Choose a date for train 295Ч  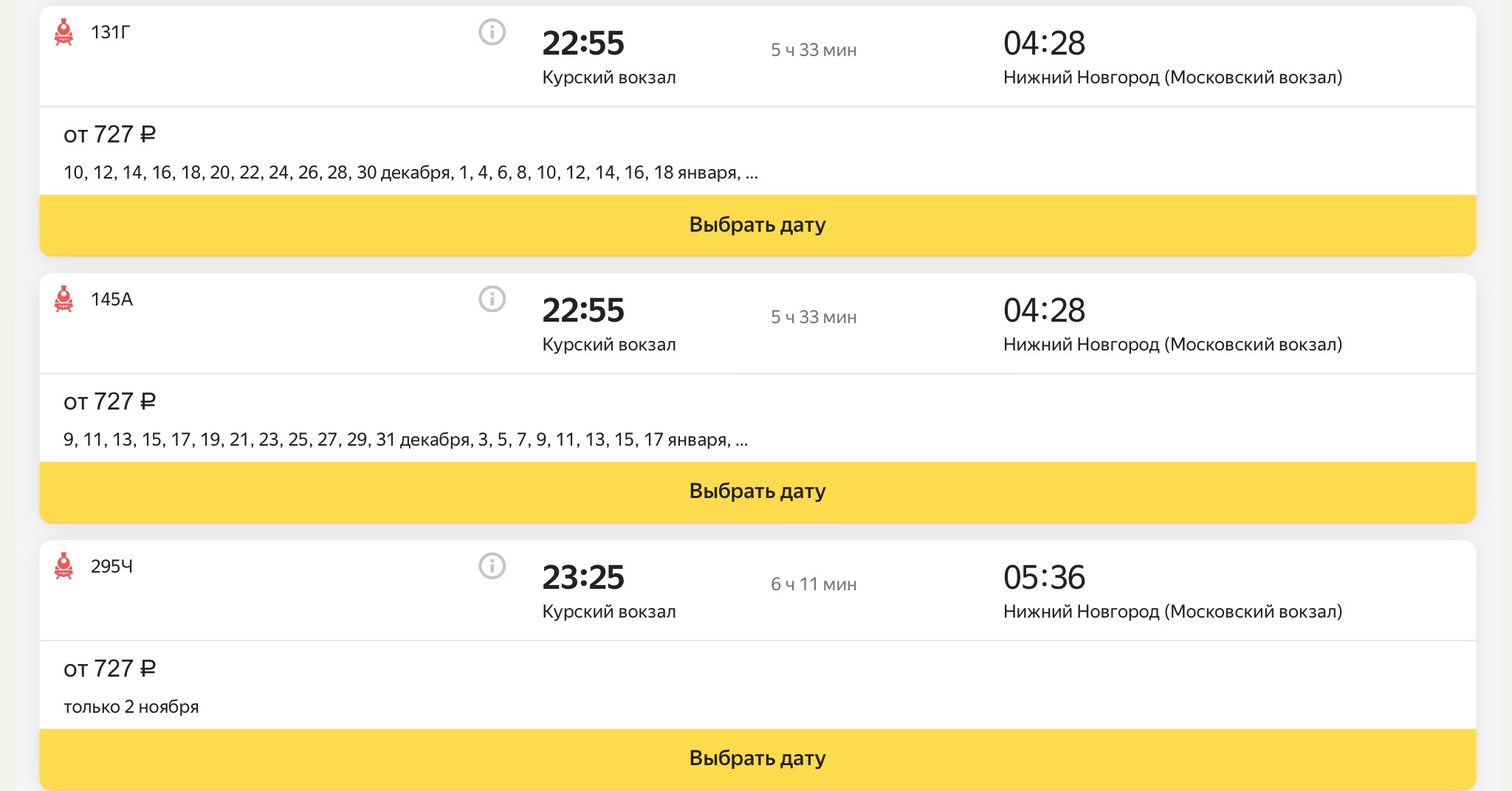(x=757, y=759)
